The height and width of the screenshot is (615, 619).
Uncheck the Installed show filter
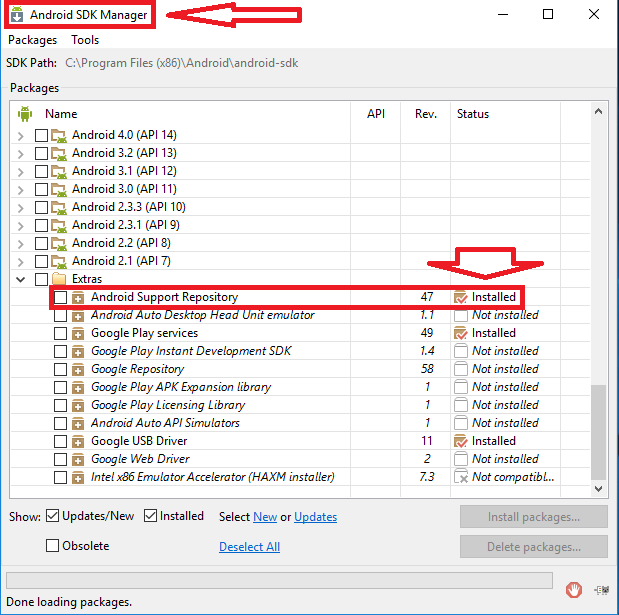tap(150, 516)
